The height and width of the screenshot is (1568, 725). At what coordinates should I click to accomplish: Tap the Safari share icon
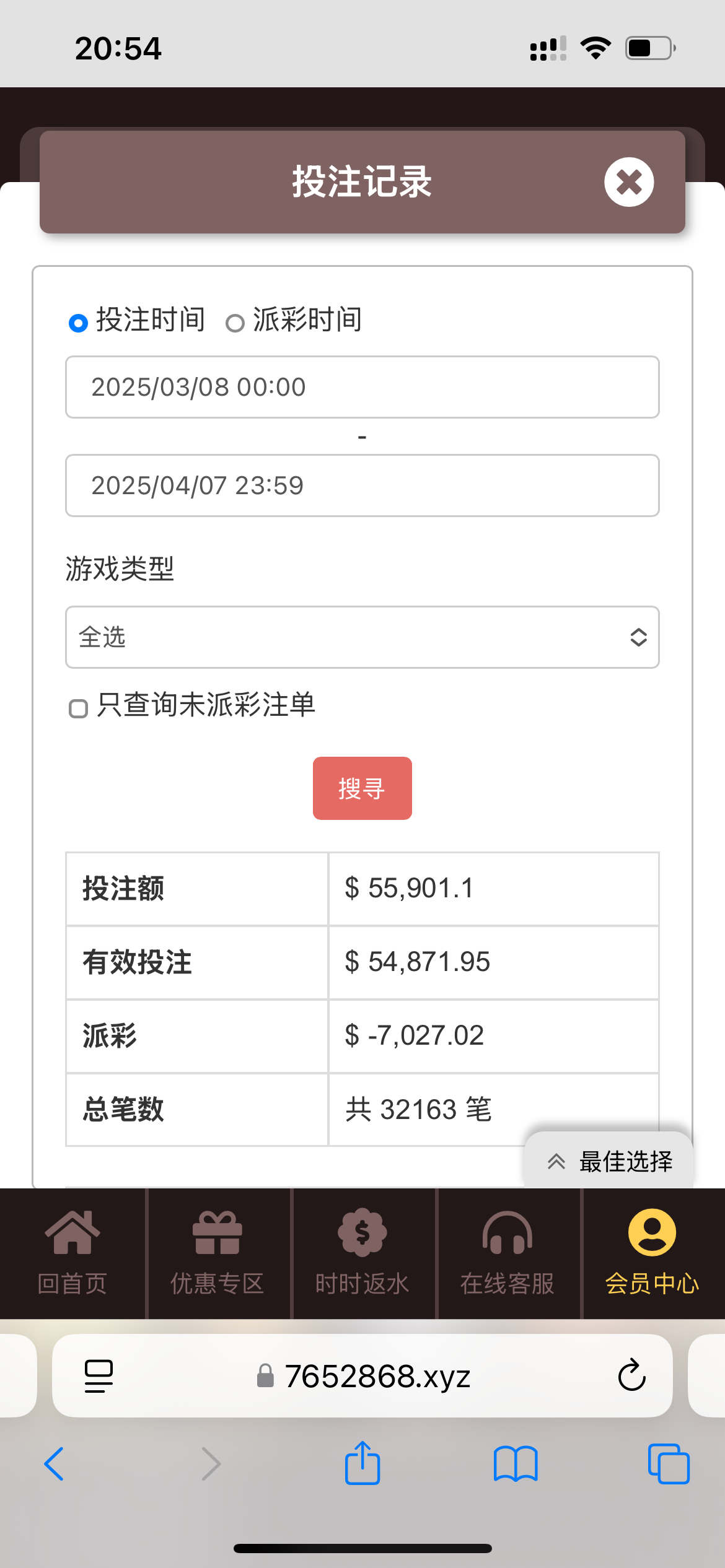pyautogui.click(x=362, y=1463)
